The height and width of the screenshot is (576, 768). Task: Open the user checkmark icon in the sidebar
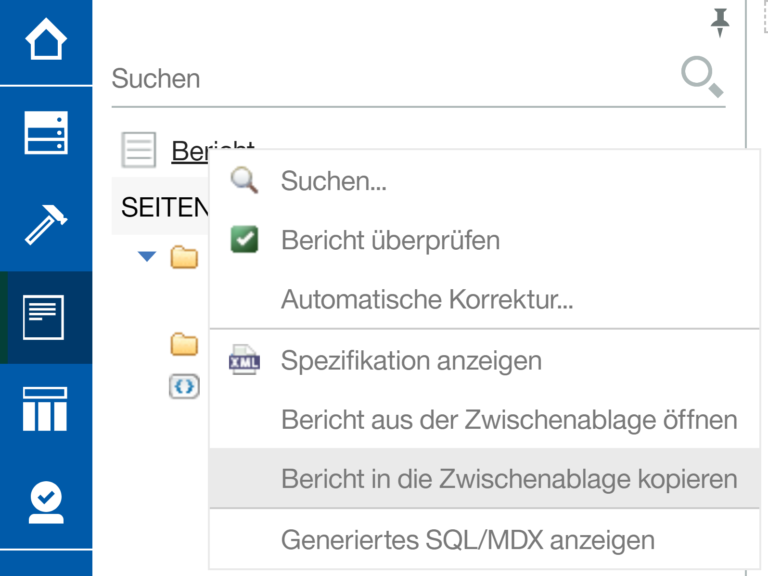[46, 503]
